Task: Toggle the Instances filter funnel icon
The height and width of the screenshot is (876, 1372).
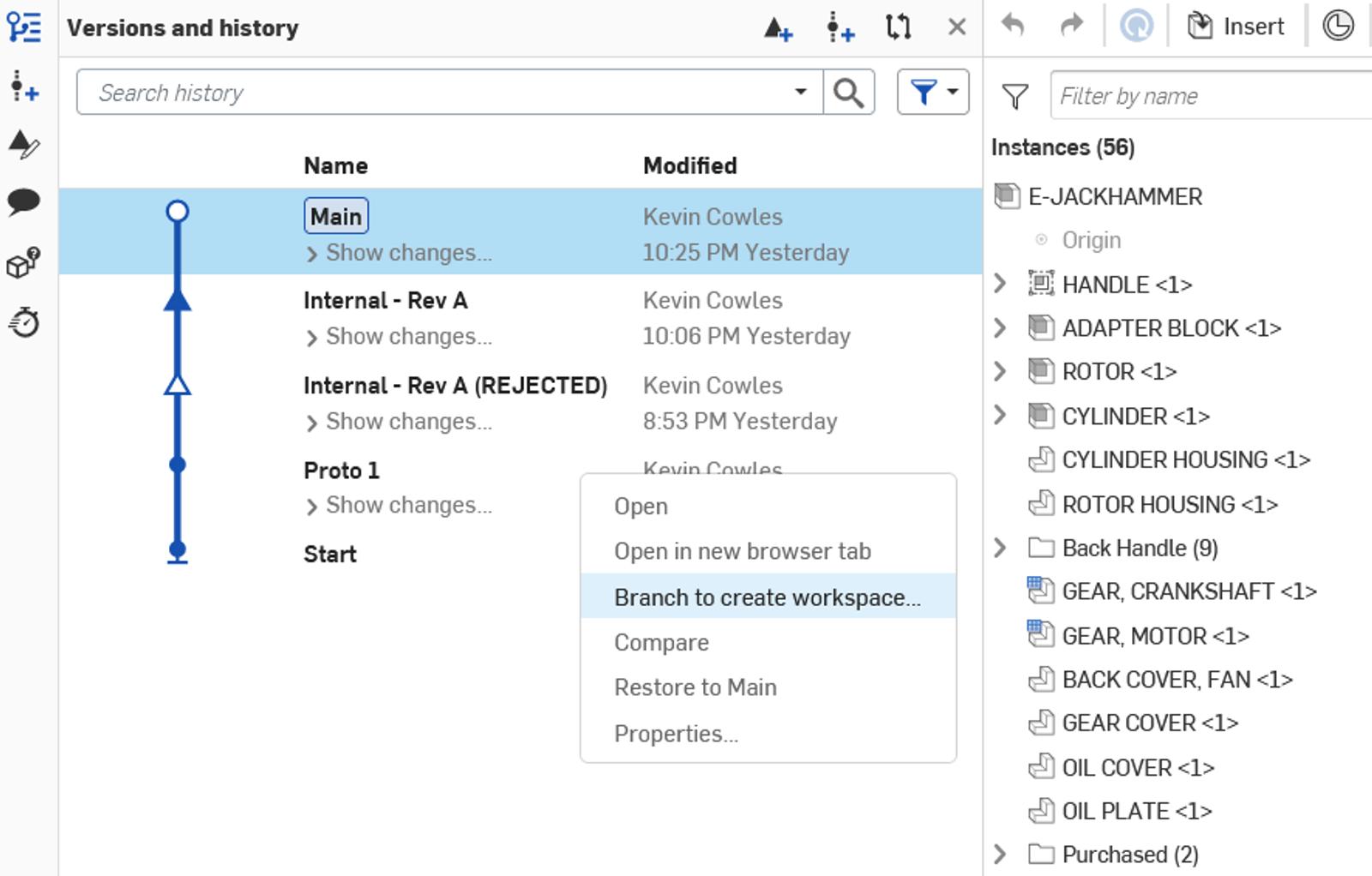Action: (1015, 96)
